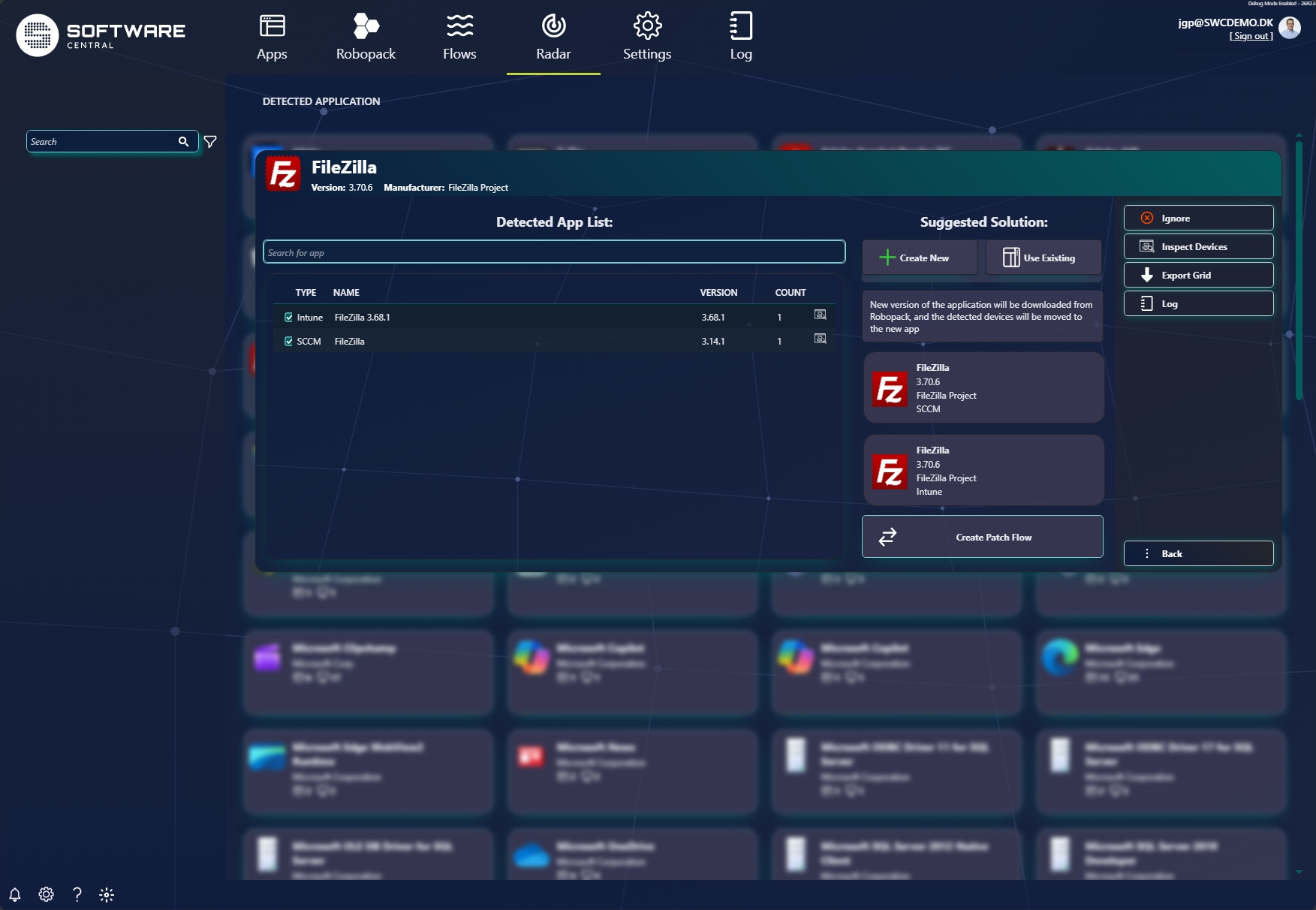Click the Use Existing button
This screenshot has height=910, width=1316.
(1043, 258)
